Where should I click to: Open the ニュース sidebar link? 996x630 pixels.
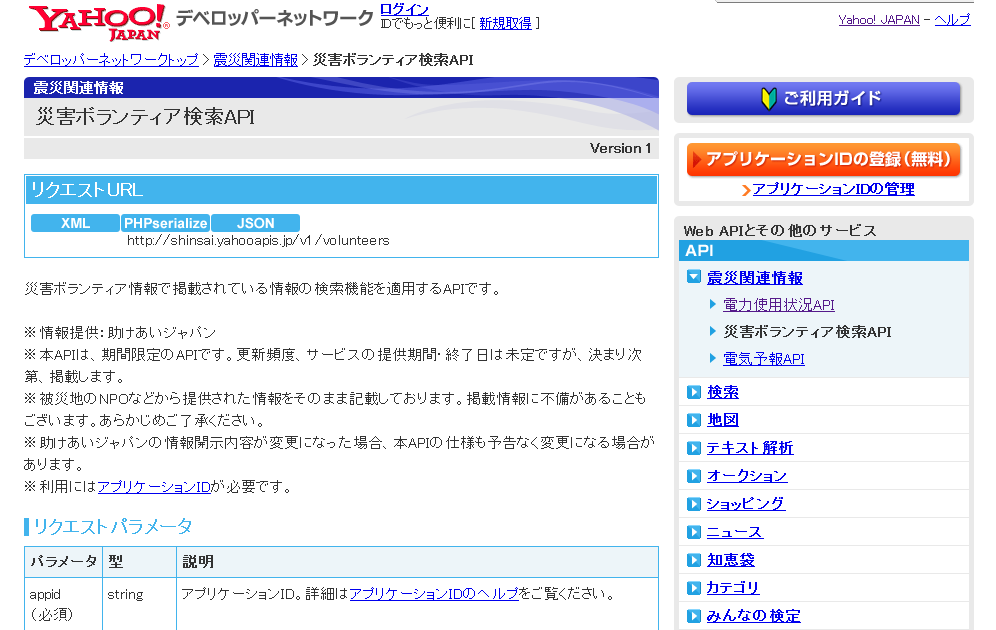(x=735, y=532)
